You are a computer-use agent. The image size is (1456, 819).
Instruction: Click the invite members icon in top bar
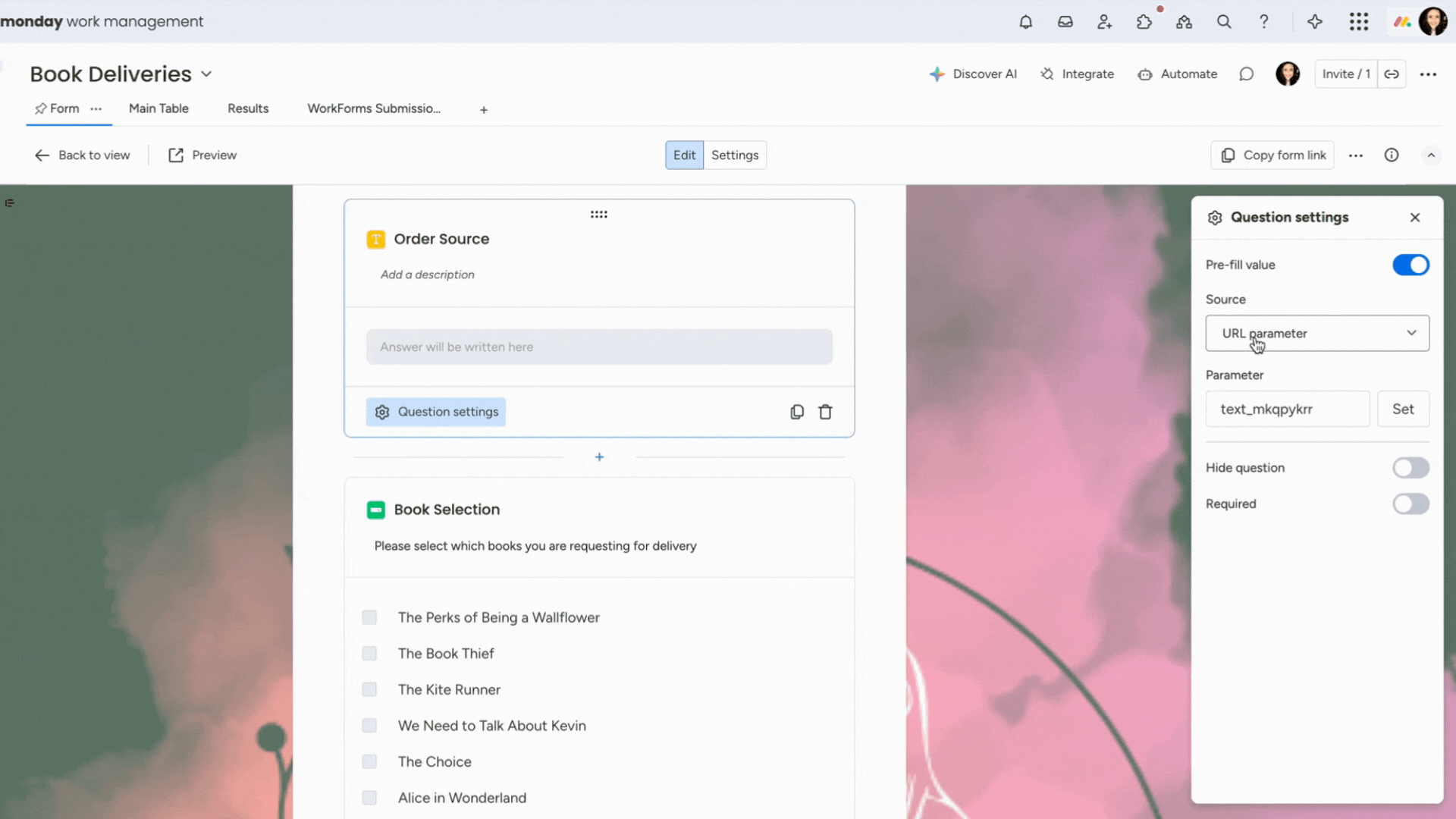(x=1105, y=22)
